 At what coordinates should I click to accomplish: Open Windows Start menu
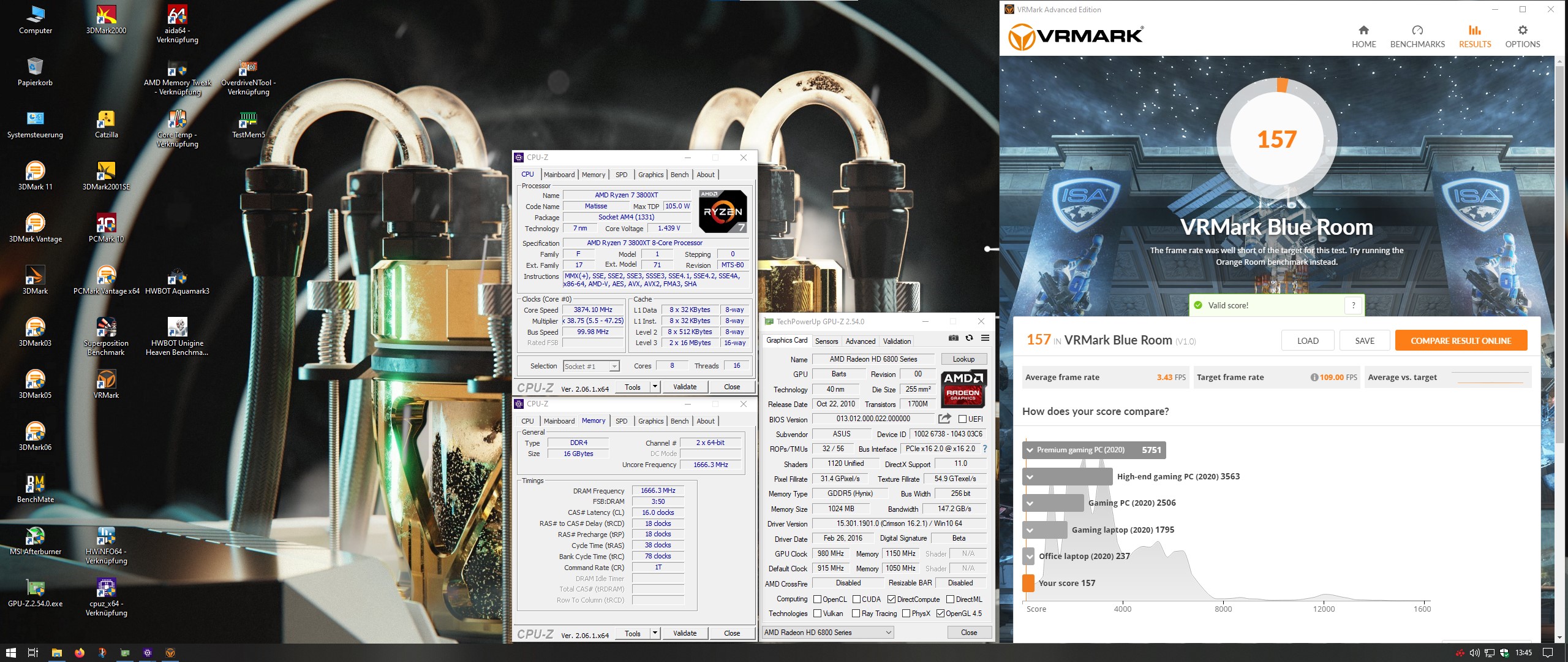click(10, 653)
